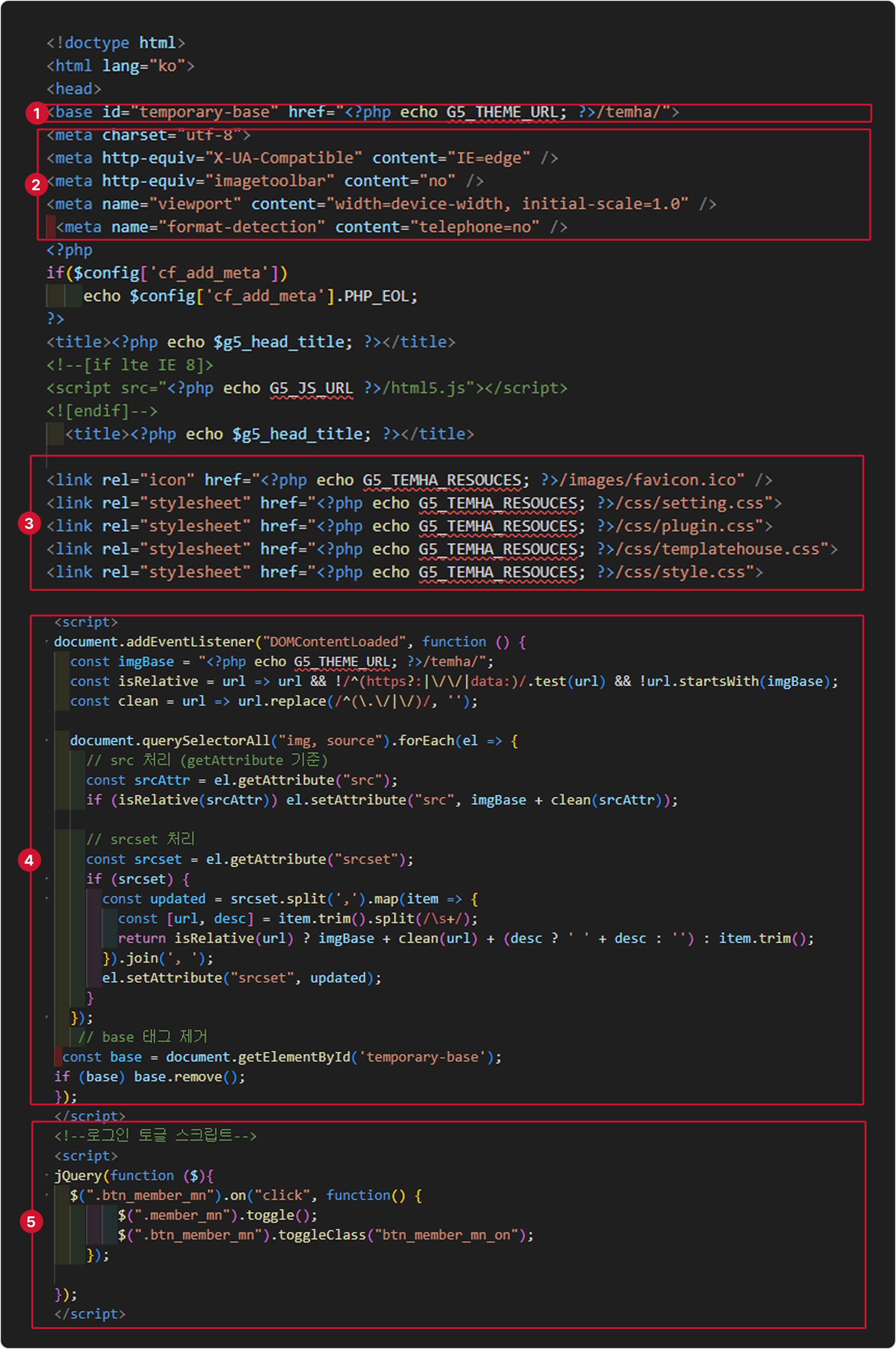Fold the .btn_member_mn click handler arrow
896x1349 pixels.
click(x=47, y=1195)
